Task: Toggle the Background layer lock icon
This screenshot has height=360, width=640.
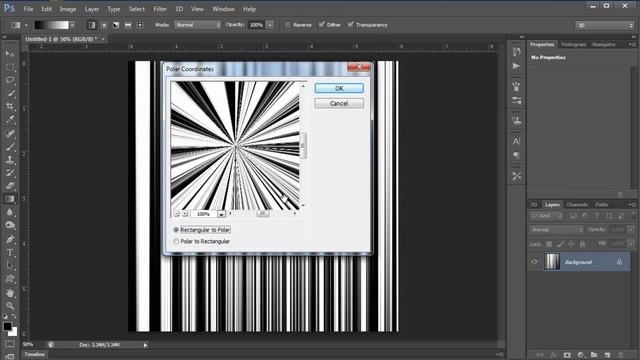Action: pos(619,262)
